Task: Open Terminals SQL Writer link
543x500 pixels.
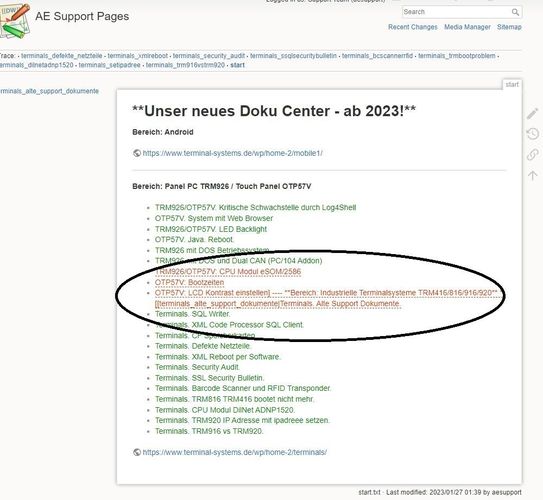Action: click(192, 314)
